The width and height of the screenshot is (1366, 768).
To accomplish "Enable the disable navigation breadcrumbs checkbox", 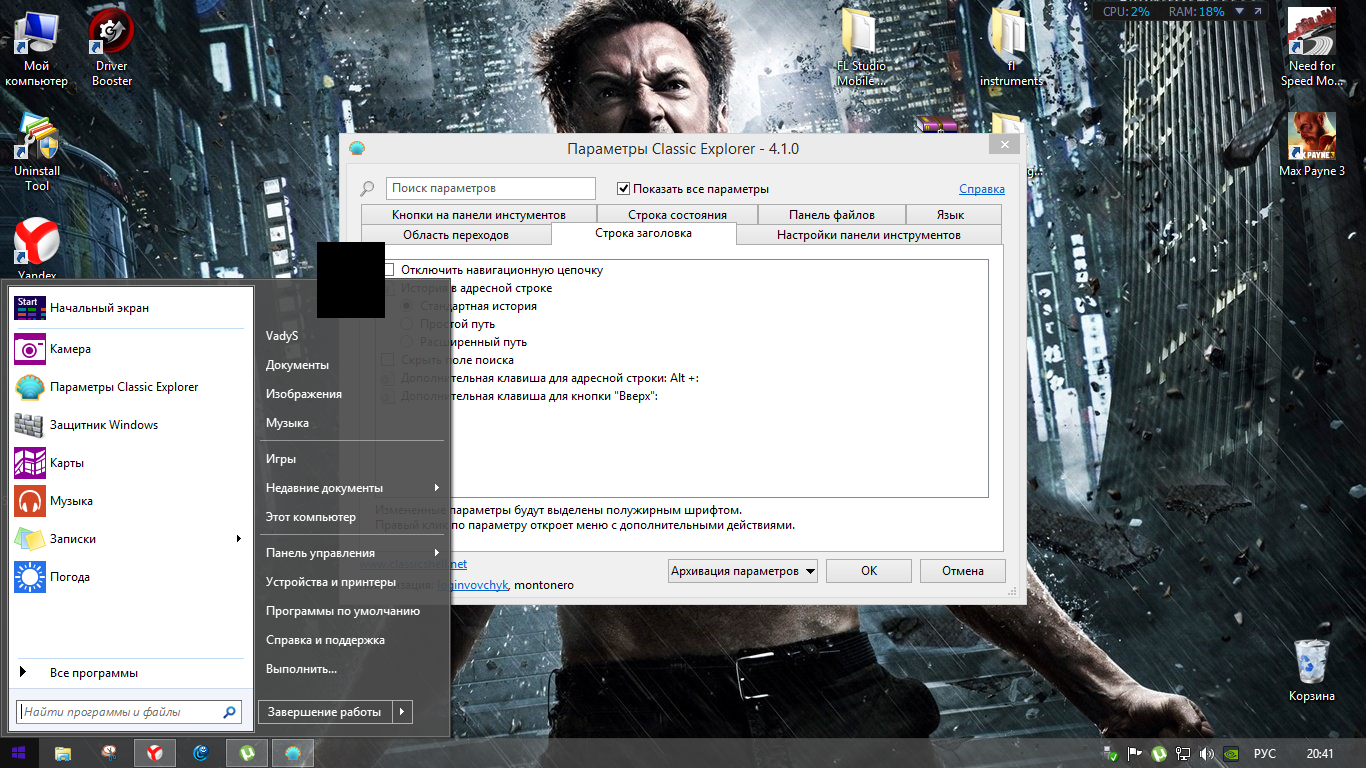I will (390, 270).
